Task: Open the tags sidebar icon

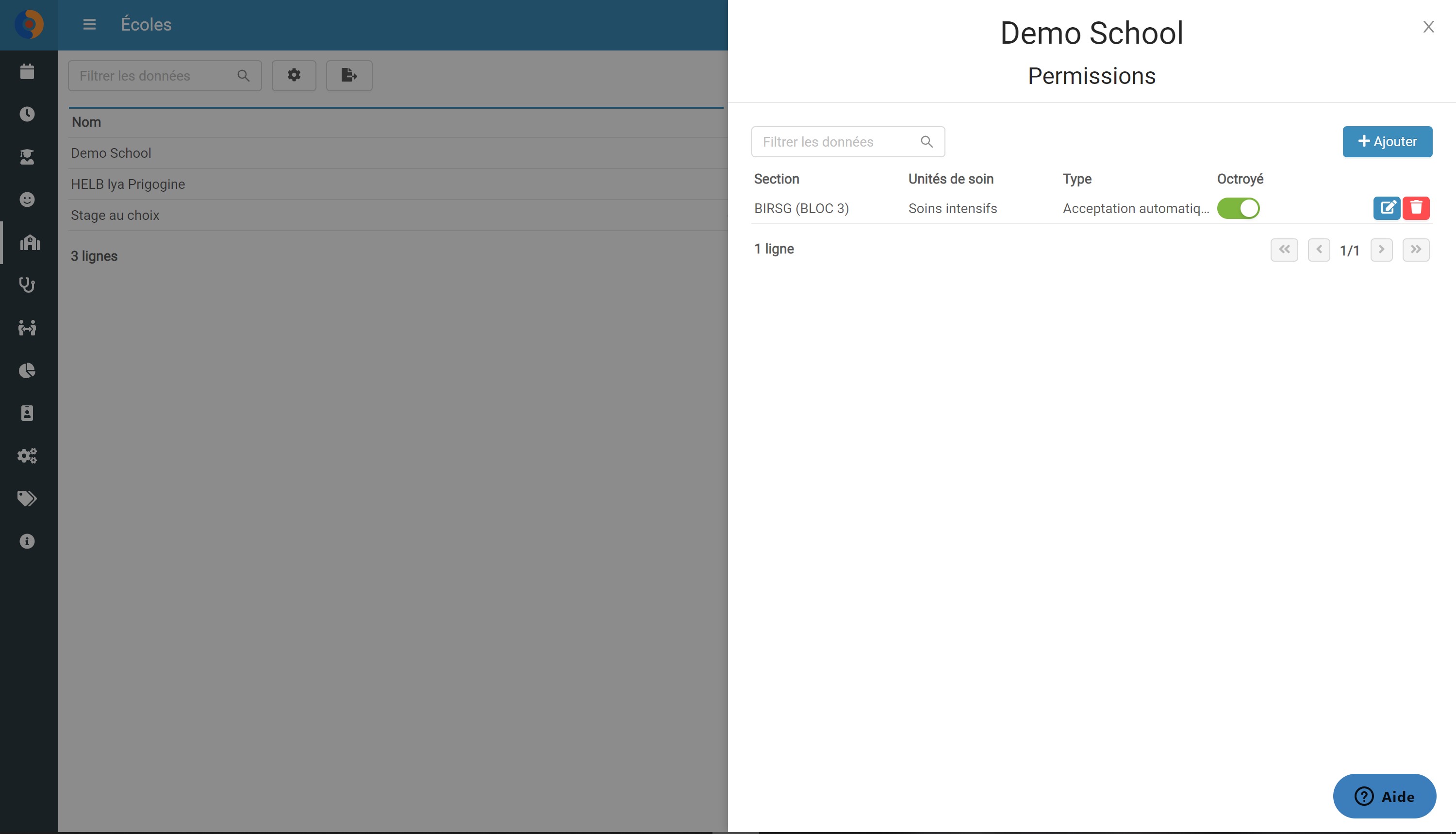Action: pyautogui.click(x=27, y=499)
